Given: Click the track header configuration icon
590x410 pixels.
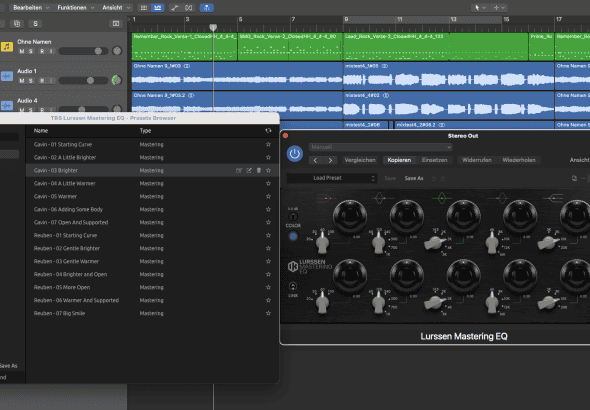Looking at the screenshot, I should coord(116,24).
